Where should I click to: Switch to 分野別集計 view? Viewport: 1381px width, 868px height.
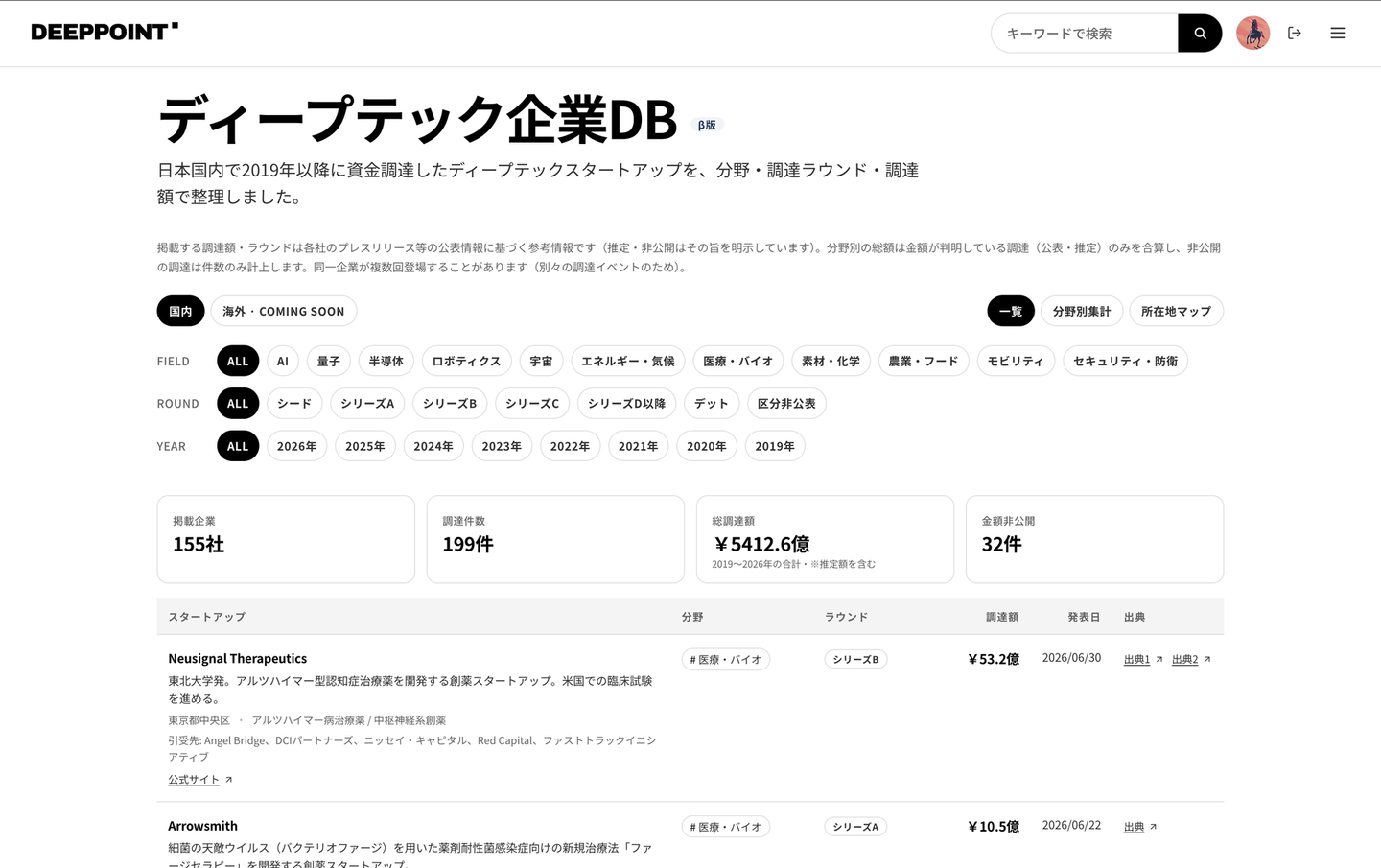1081,311
